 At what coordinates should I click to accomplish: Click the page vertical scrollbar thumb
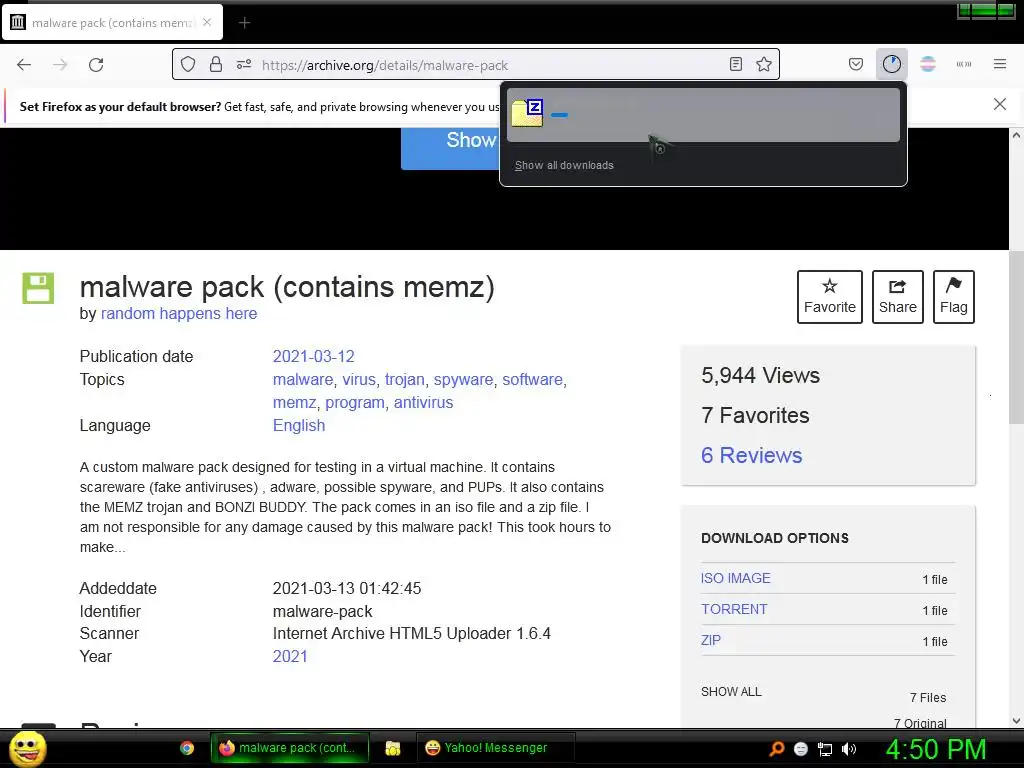pos(1016,336)
